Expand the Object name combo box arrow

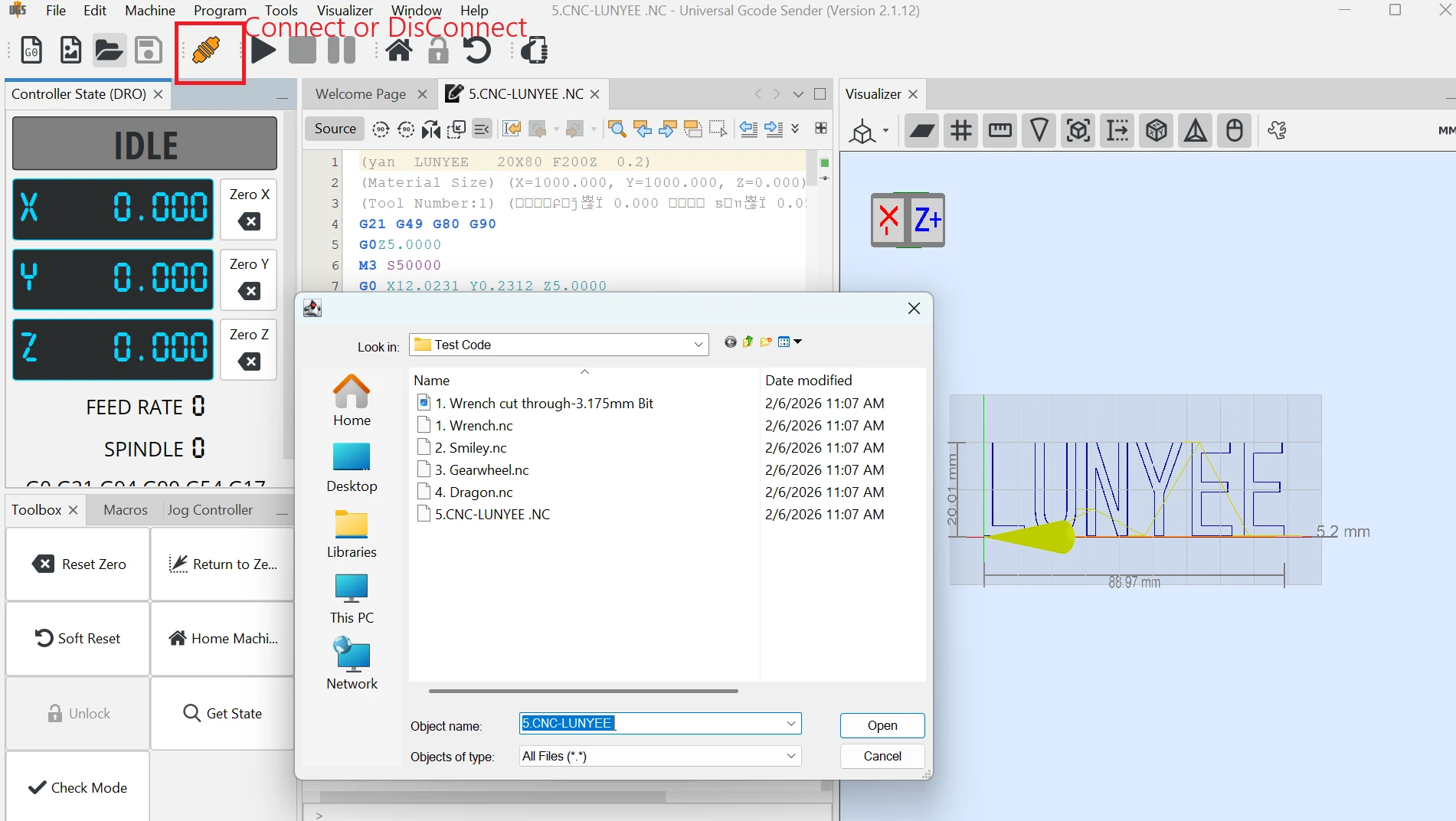[x=791, y=723]
